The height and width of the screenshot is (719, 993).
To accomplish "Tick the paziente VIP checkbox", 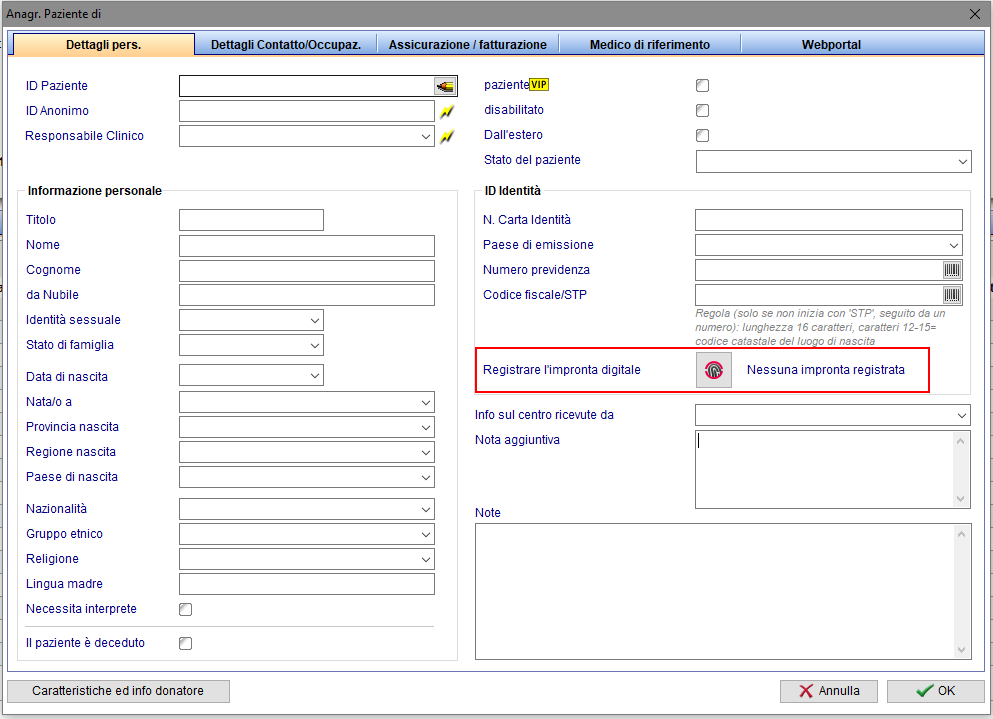I will (702, 86).
